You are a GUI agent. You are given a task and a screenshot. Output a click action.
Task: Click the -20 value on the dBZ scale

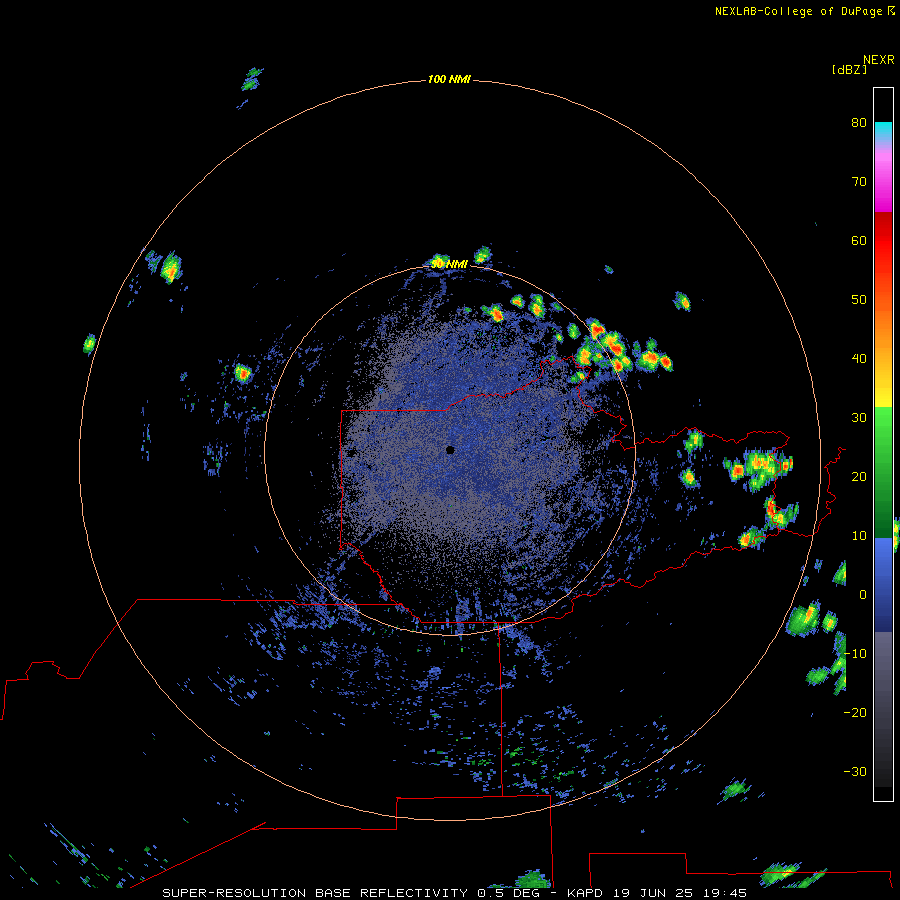click(855, 712)
